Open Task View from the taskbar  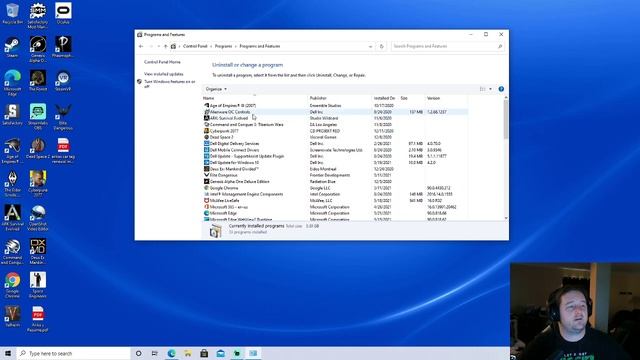point(155,353)
